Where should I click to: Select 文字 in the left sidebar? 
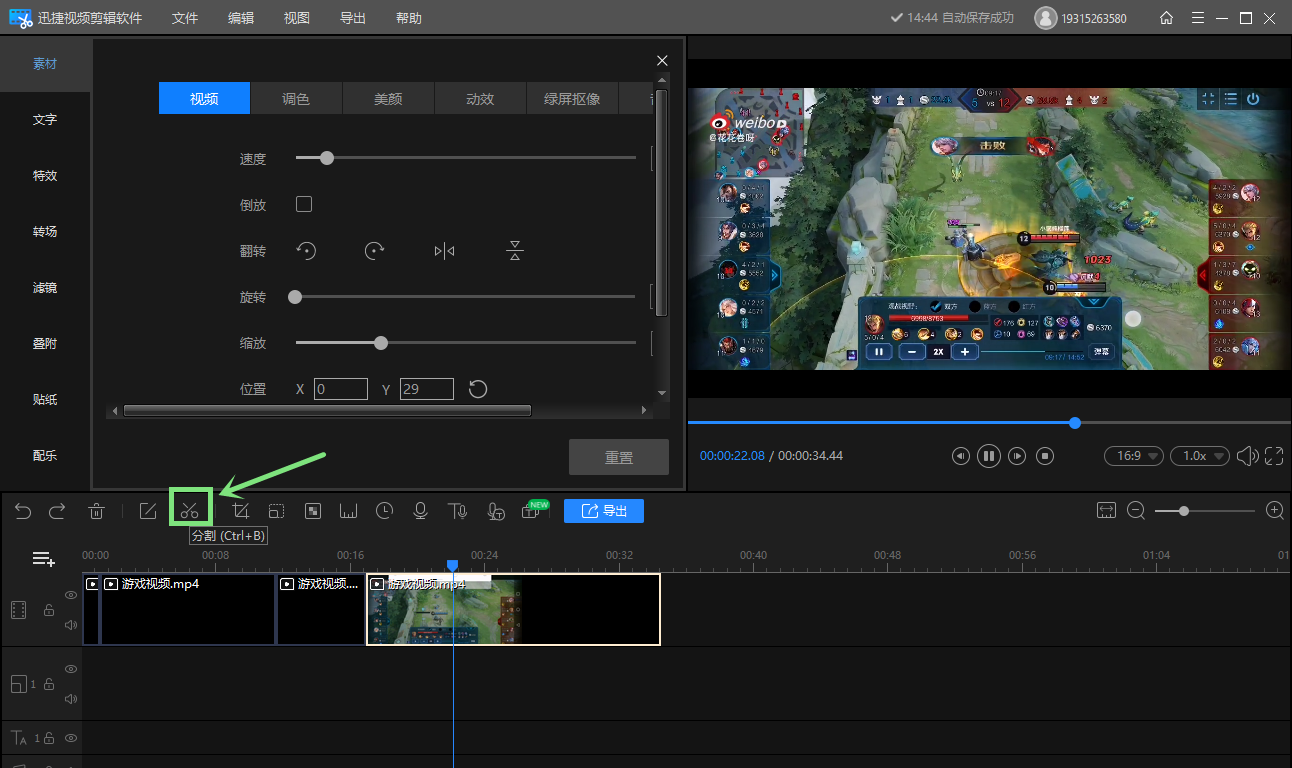point(45,119)
